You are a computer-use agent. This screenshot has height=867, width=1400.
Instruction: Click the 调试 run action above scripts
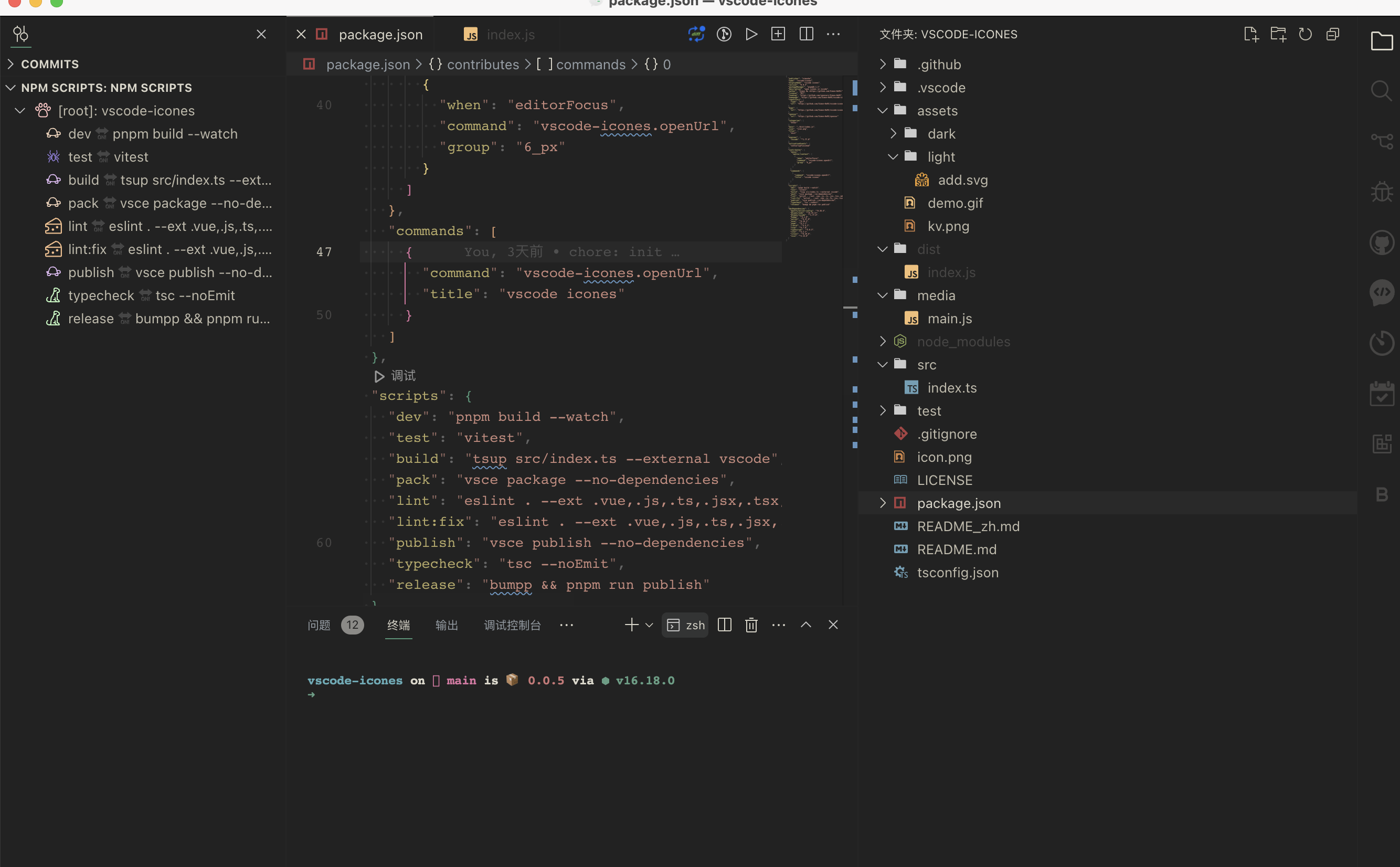(x=394, y=376)
